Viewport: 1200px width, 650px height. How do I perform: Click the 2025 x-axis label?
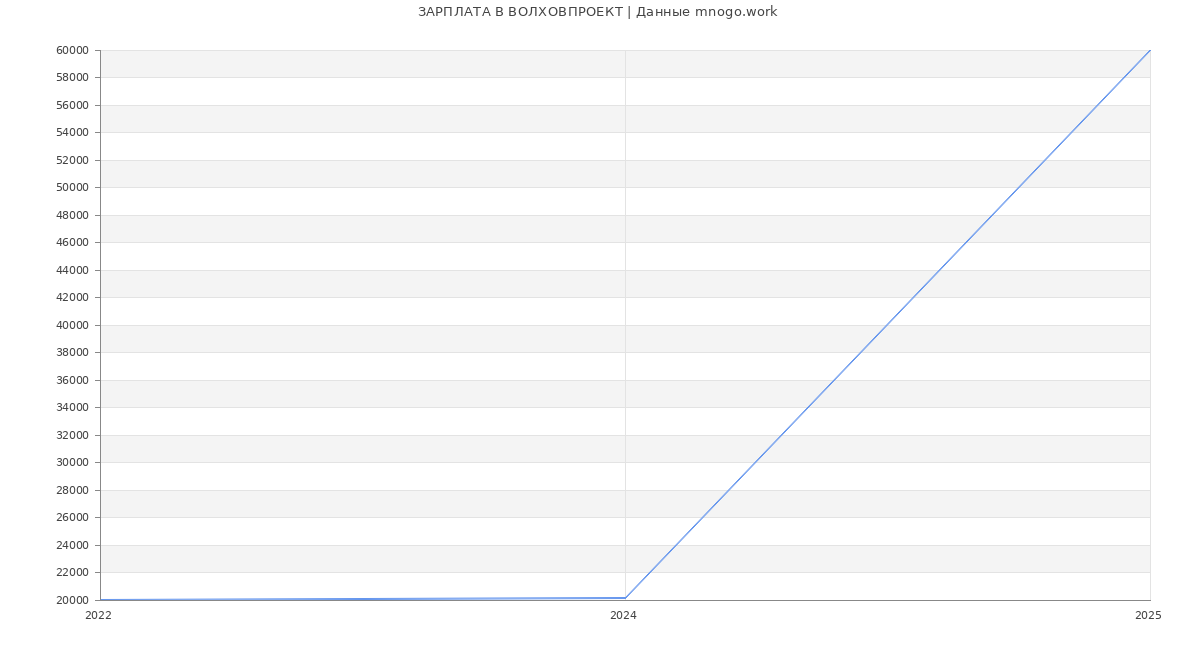click(x=1148, y=616)
